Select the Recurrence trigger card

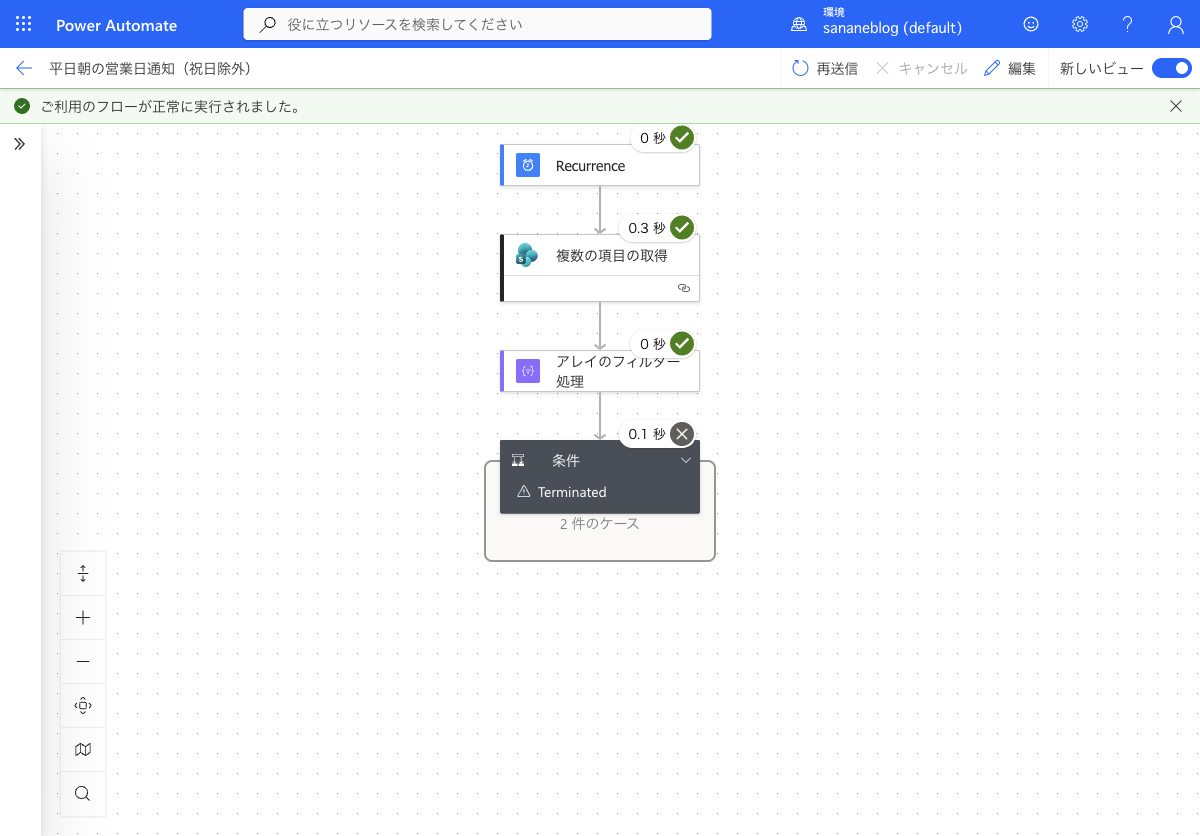click(x=600, y=165)
